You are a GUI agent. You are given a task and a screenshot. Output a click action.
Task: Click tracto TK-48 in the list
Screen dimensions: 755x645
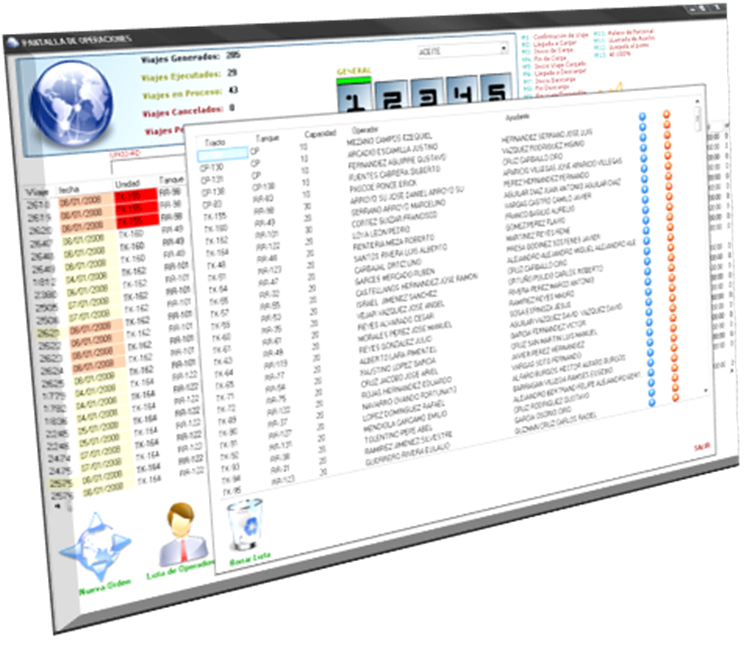216,265
